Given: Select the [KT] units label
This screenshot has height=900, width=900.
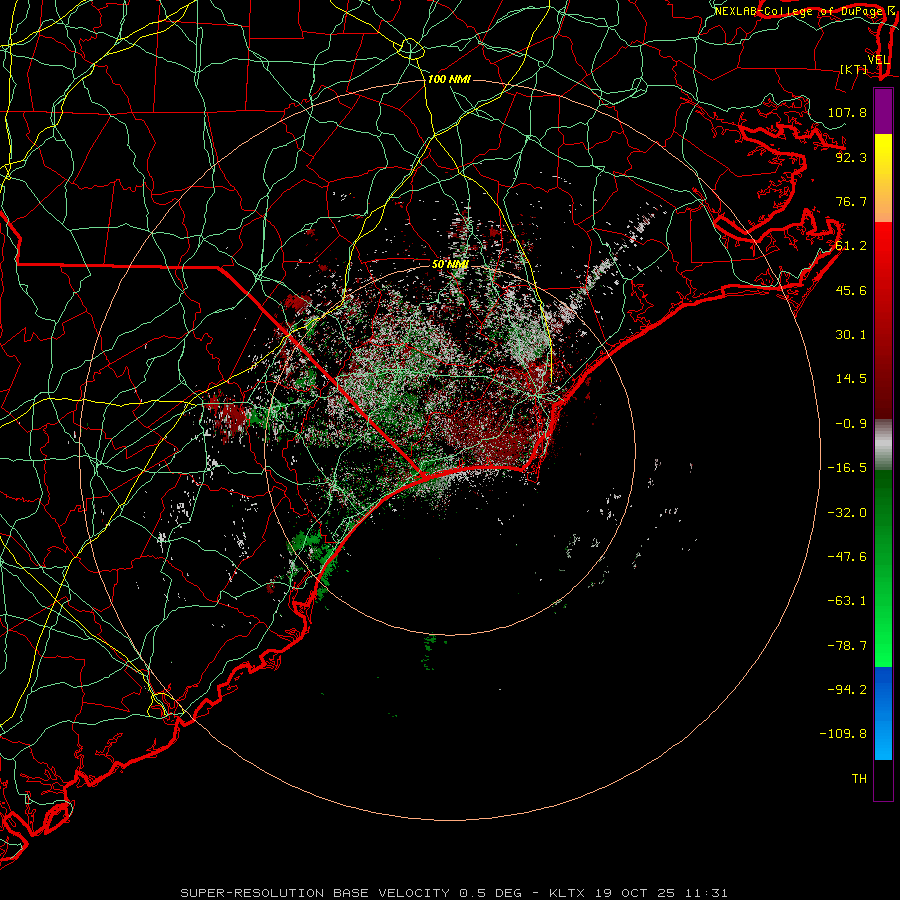Looking at the screenshot, I should point(854,69).
